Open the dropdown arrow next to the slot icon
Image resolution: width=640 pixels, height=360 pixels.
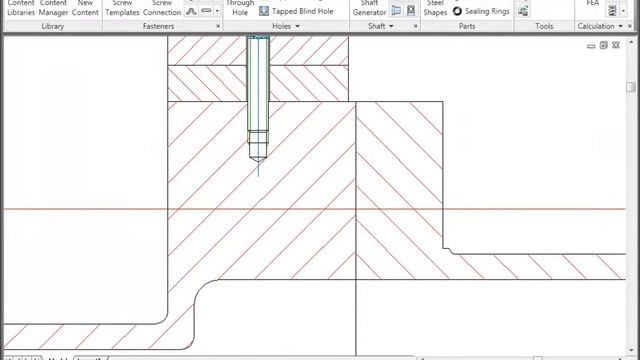217,11
